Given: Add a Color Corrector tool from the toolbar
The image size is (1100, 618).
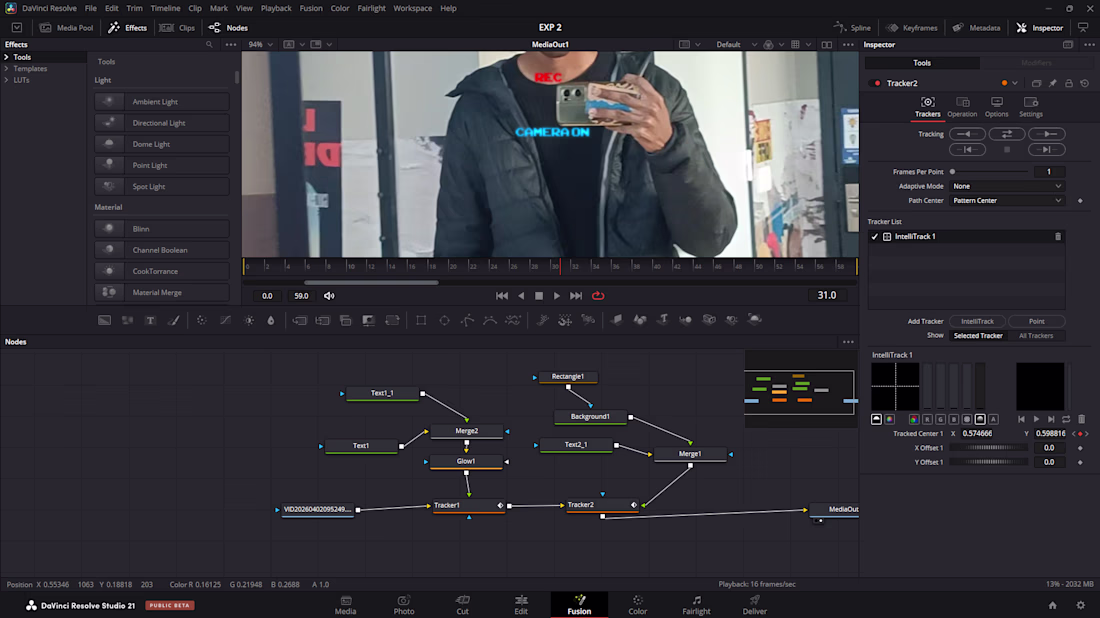Looking at the screenshot, I should [201, 320].
